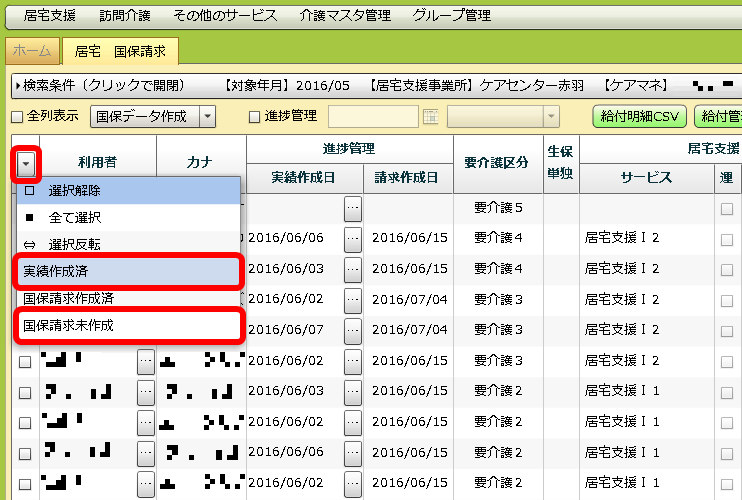Screen dimensions: 742x500
Task: Click the empty date input next to 進捗管理
Action: (x=373, y=117)
